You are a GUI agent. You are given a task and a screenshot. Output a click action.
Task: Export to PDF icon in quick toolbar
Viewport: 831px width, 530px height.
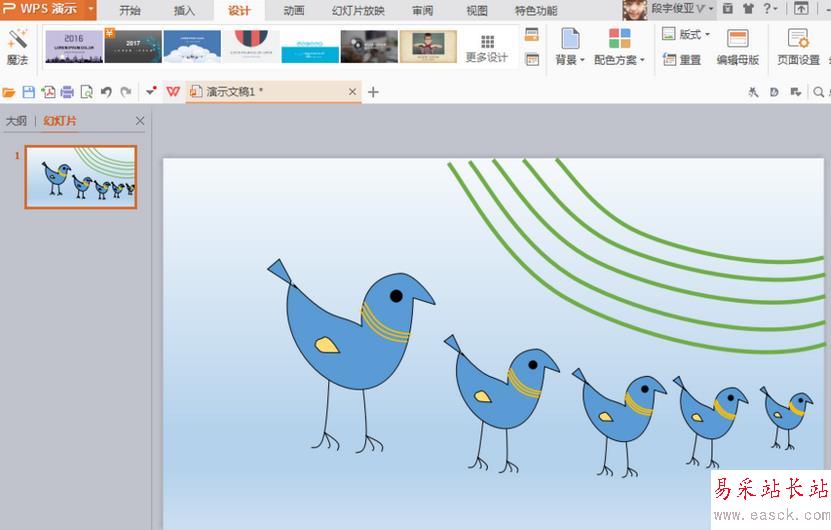point(48,92)
